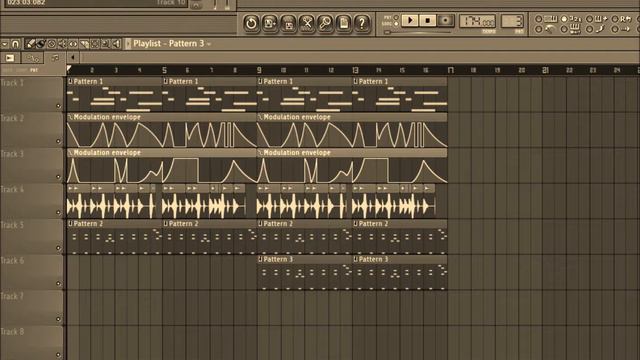Click the Track 1 header label
The height and width of the screenshot is (360, 640).
pos(12,83)
